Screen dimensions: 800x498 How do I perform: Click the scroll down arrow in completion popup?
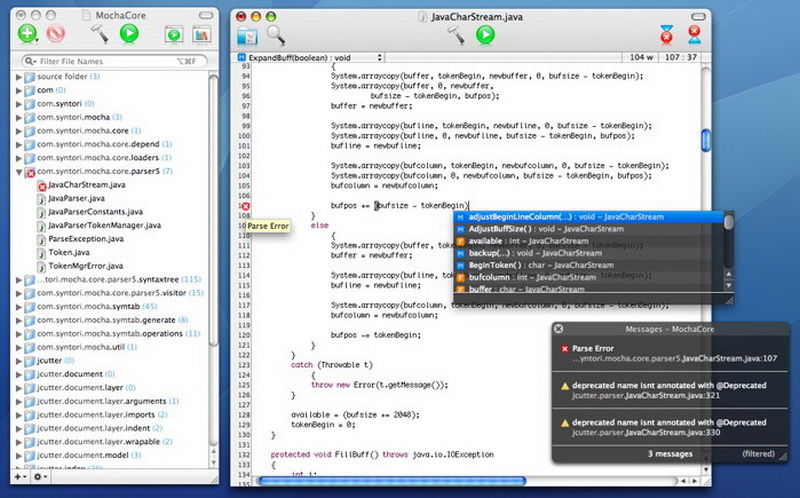(729, 287)
